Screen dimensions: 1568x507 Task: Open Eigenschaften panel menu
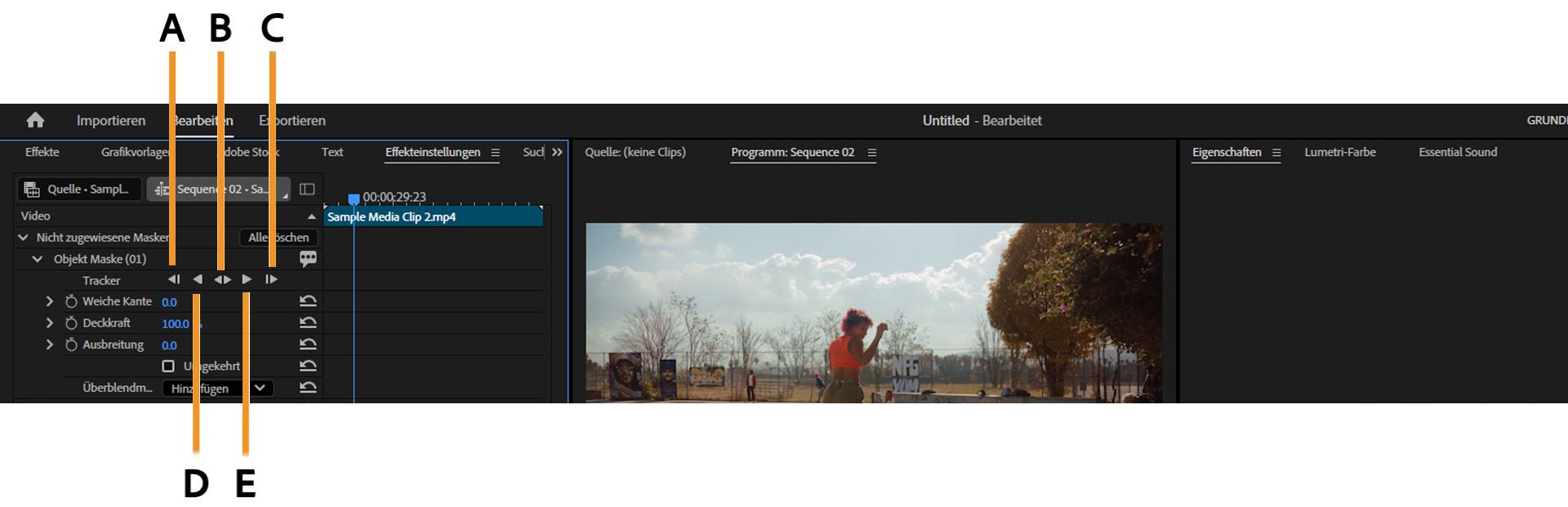click(1276, 153)
